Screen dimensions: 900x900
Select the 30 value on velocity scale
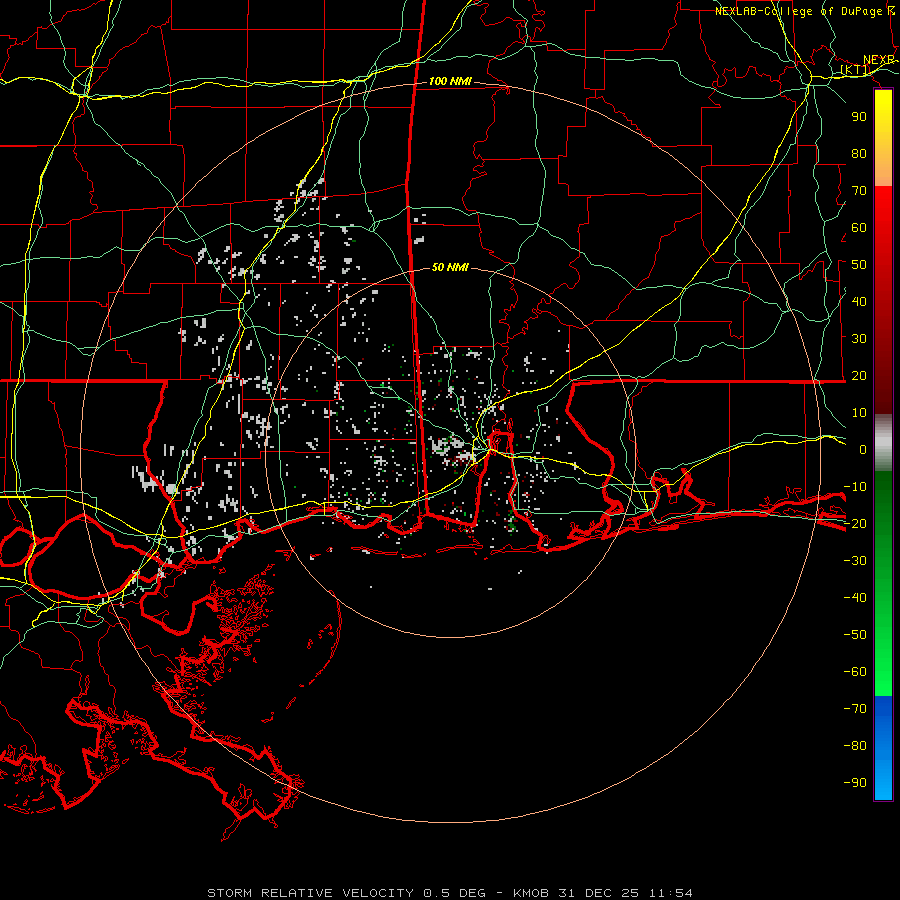[x=859, y=339]
